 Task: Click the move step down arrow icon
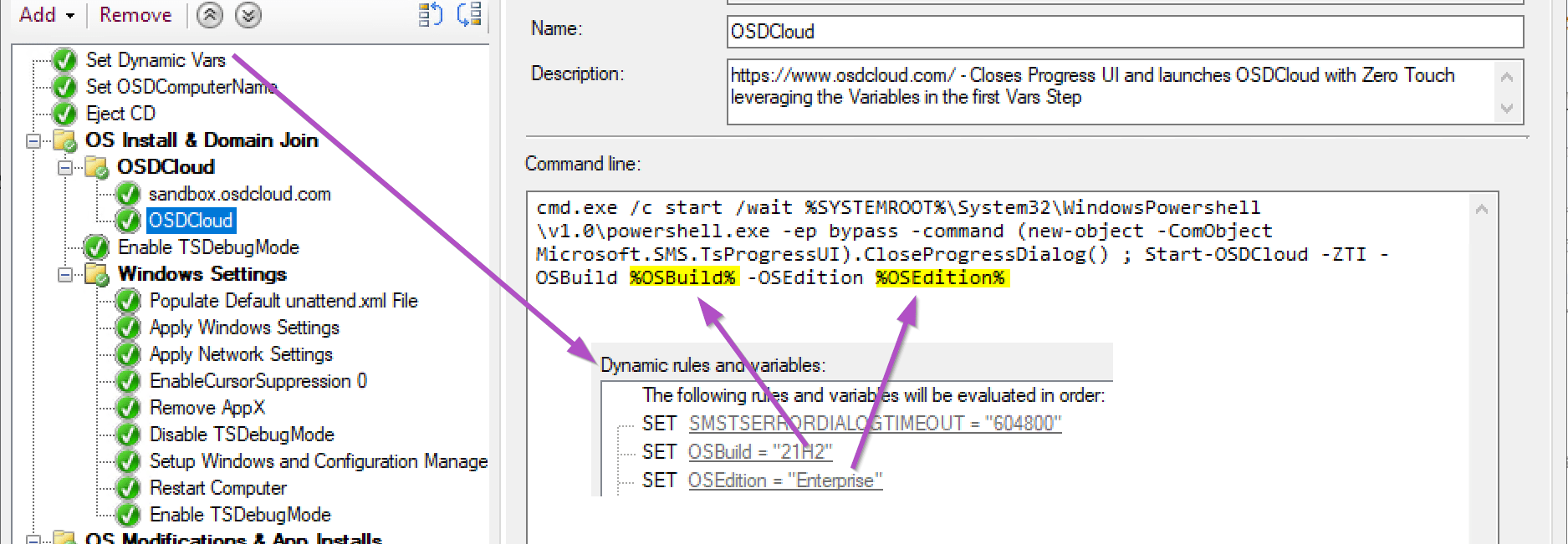[x=248, y=15]
